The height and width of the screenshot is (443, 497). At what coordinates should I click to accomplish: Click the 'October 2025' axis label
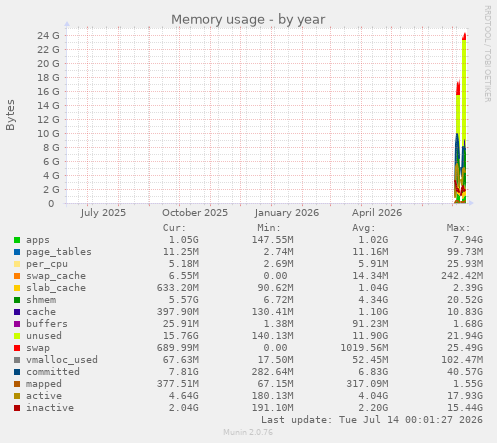point(195,213)
